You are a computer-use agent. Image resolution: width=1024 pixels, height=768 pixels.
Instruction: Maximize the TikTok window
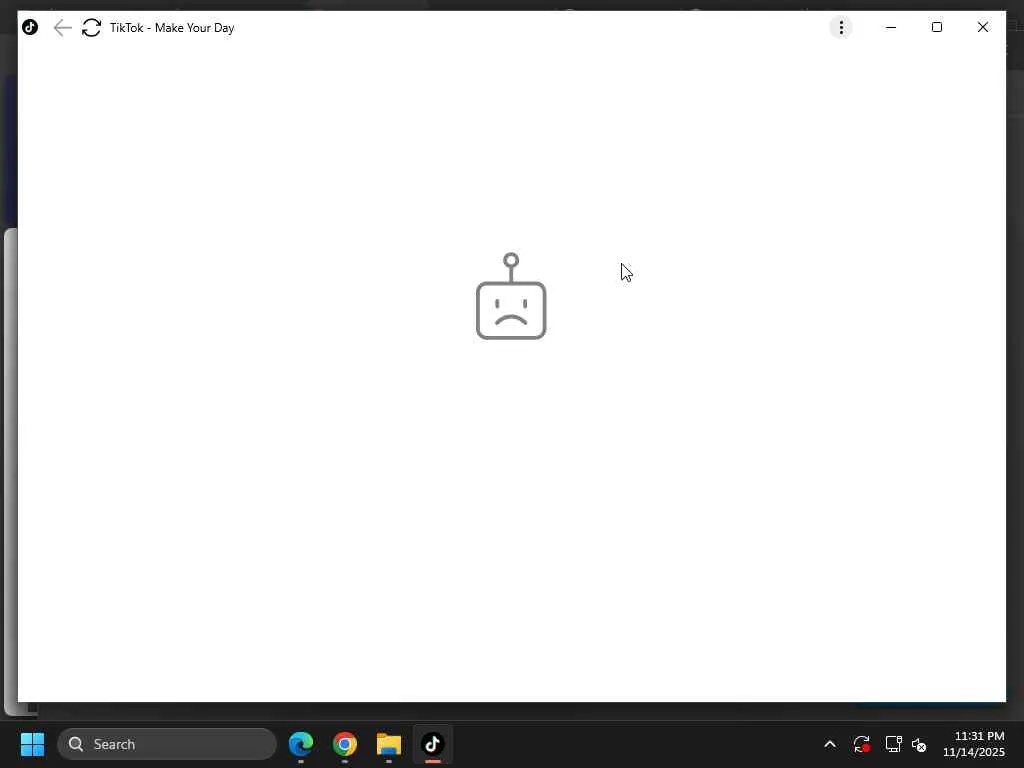click(x=936, y=27)
